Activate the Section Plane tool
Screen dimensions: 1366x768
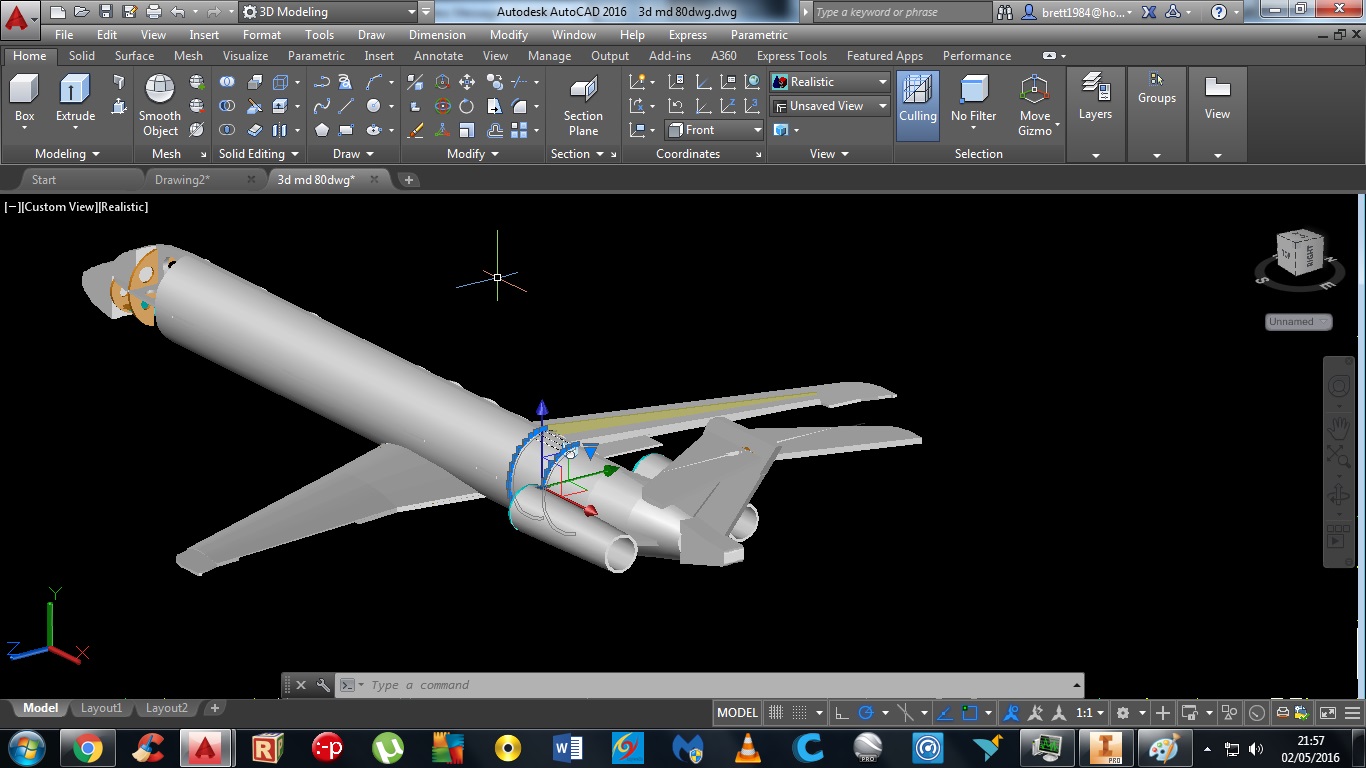[x=583, y=110]
